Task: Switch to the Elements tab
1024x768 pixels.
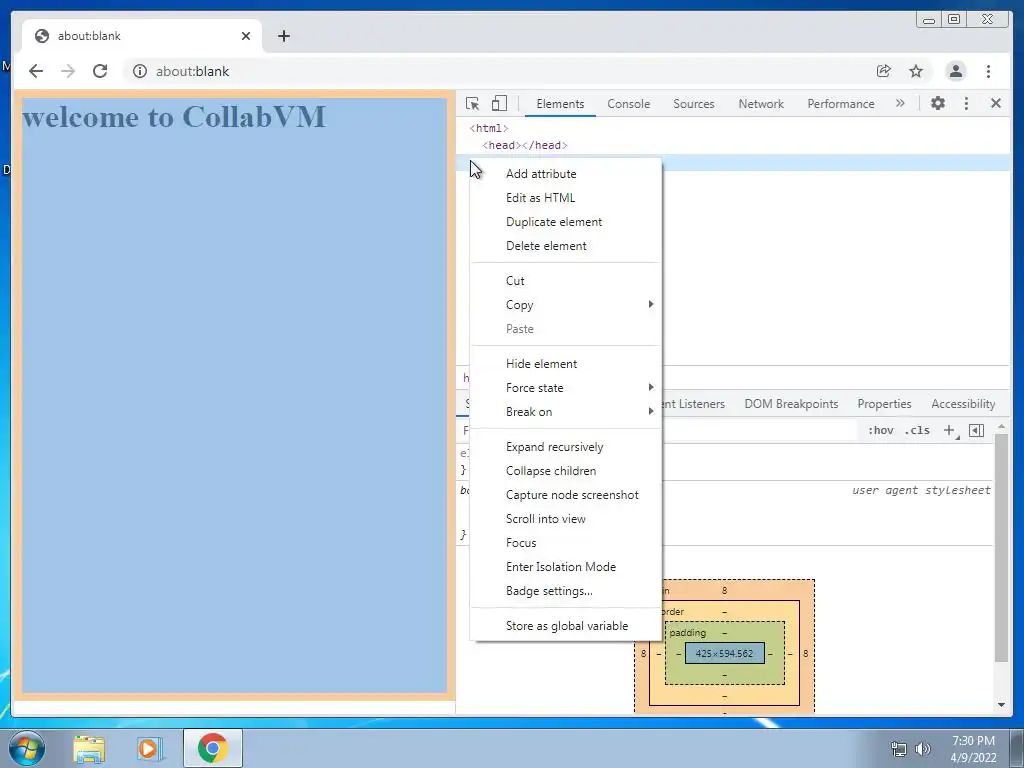Action: click(560, 104)
